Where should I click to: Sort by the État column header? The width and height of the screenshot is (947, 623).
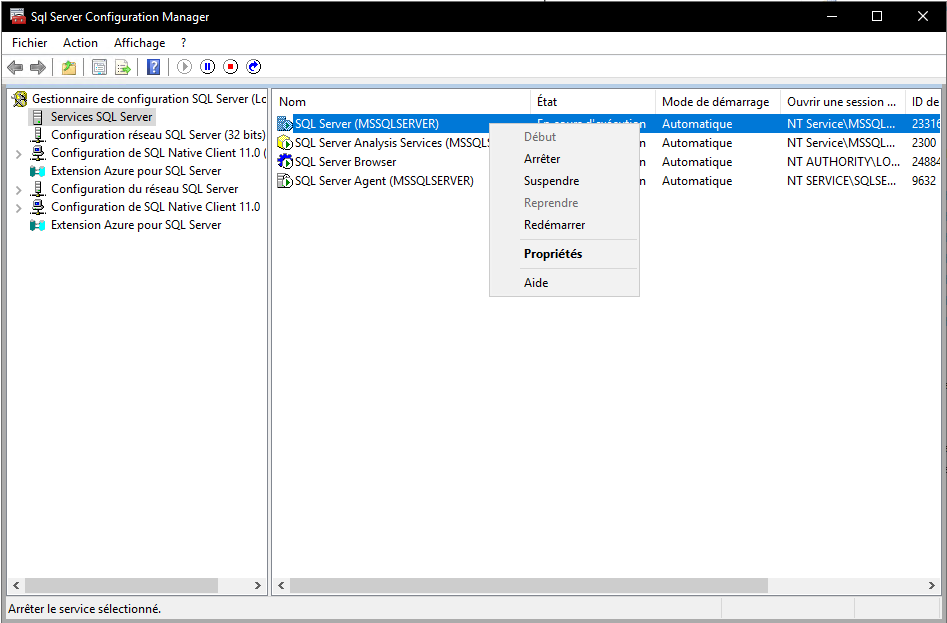pyautogui.click(x=593, y=102)
